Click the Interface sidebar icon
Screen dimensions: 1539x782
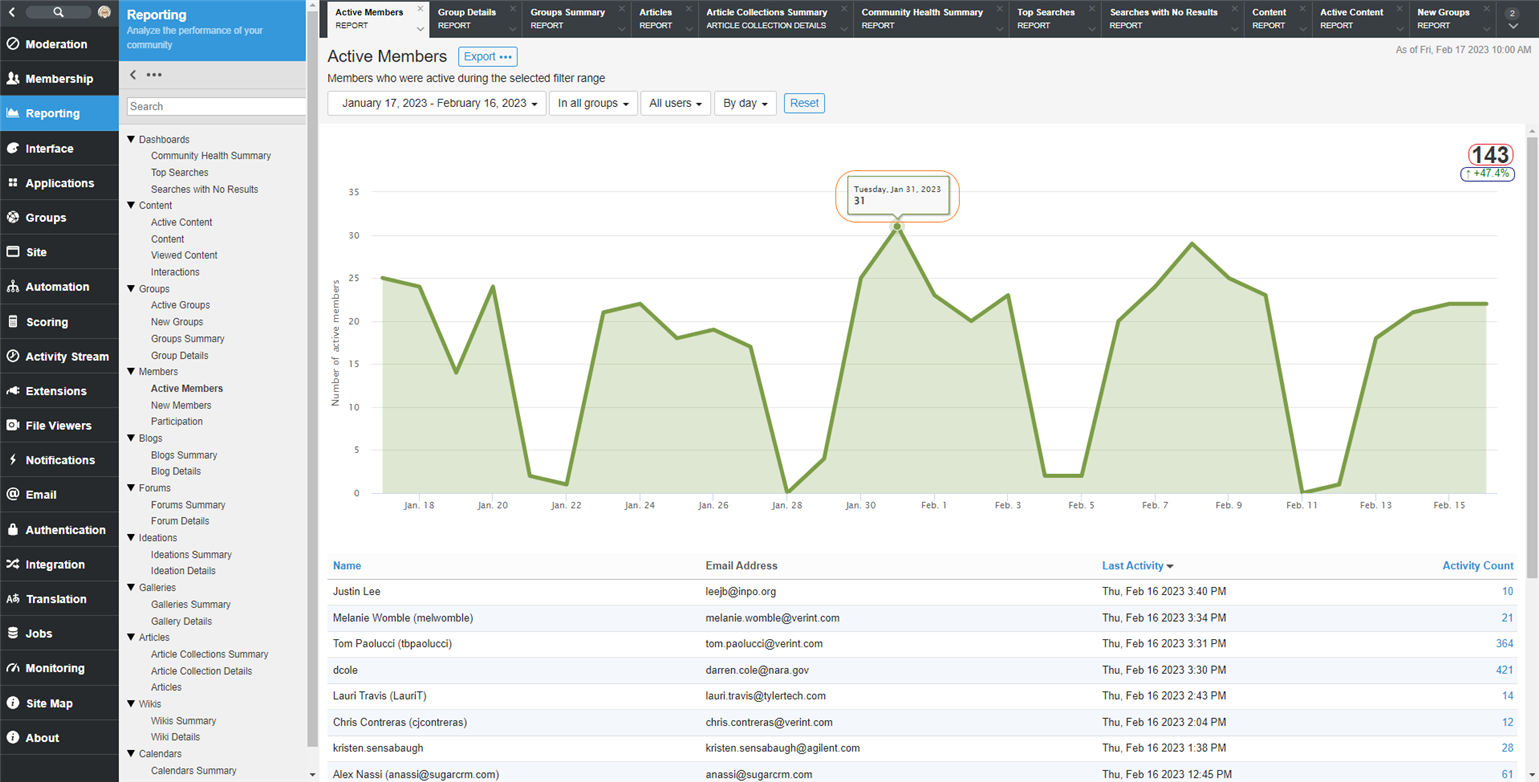13,148
